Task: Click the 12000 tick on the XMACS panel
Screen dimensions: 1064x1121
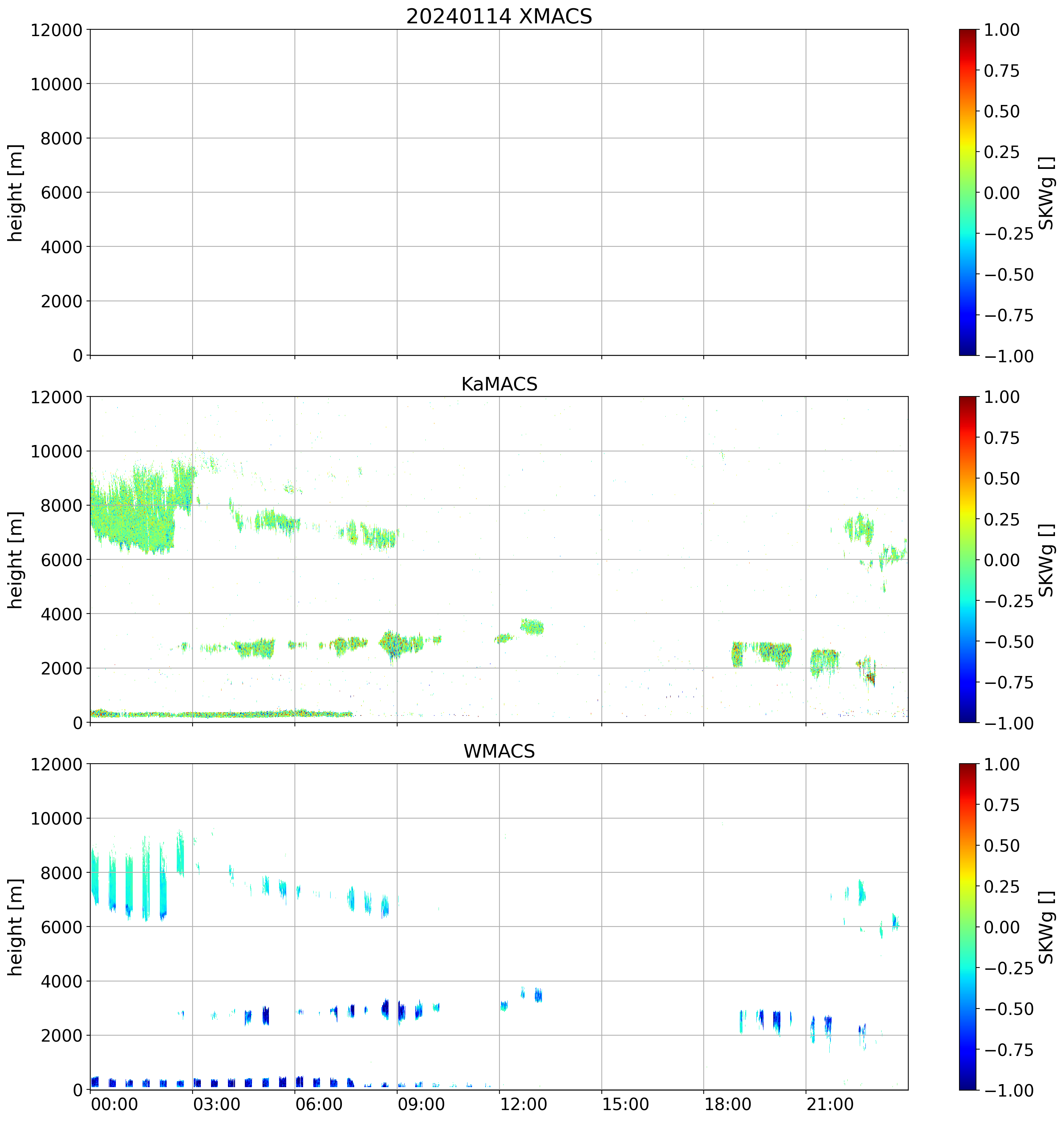Action: (x=56, y=30)
